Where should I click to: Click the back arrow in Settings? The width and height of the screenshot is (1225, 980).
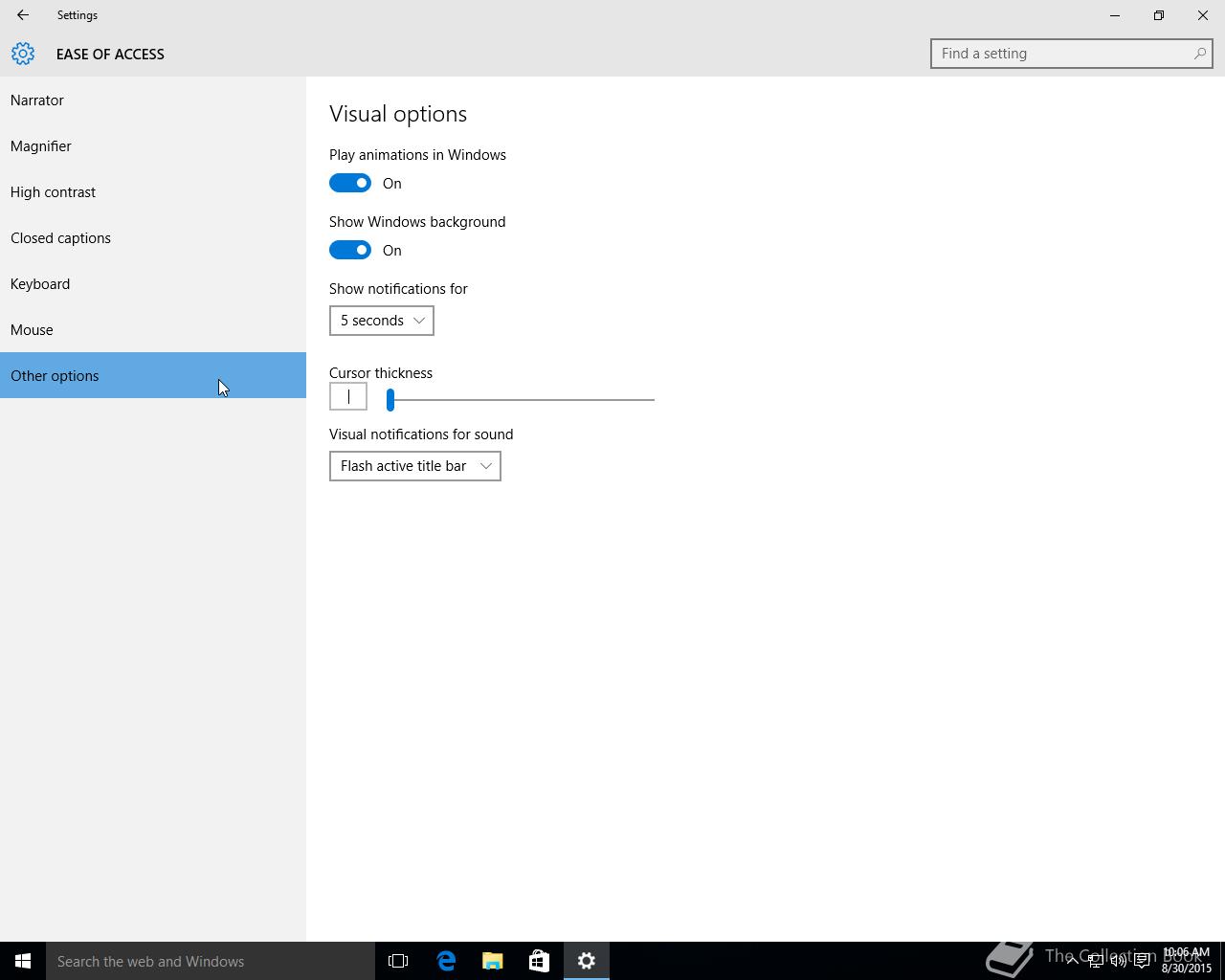pyautogui.click(x=23, y=15)
